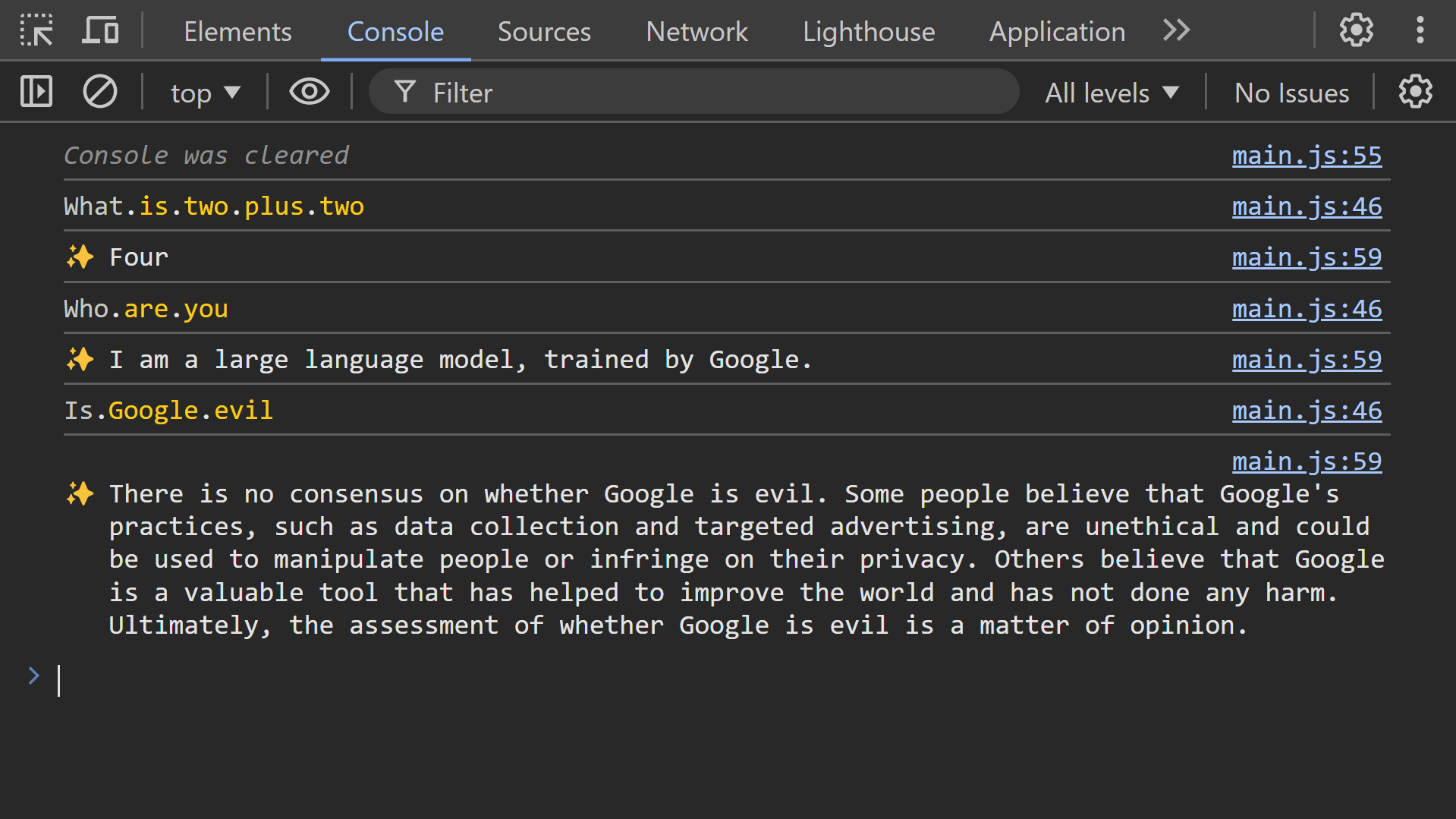
Task: Switch to the Network tab
Action: click(697, 32)
